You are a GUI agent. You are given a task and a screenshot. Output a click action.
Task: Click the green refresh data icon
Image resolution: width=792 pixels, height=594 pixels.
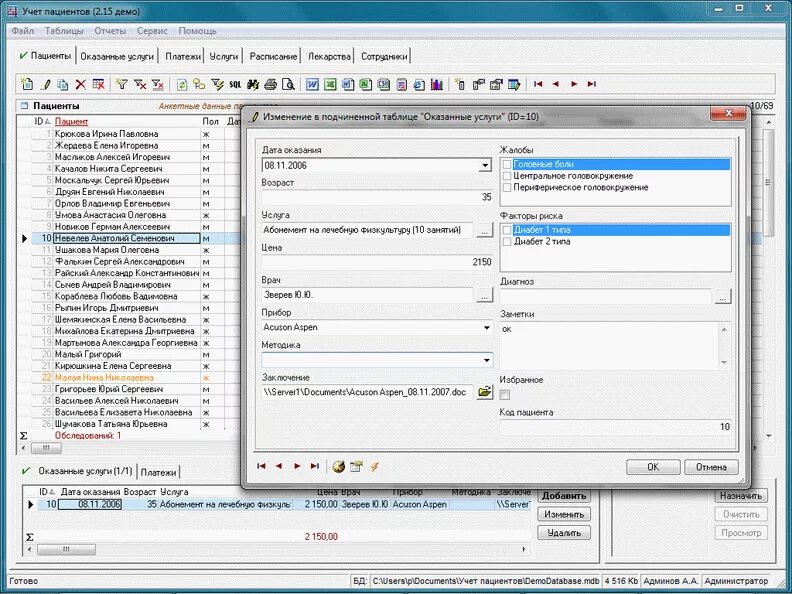pos(182,84)
